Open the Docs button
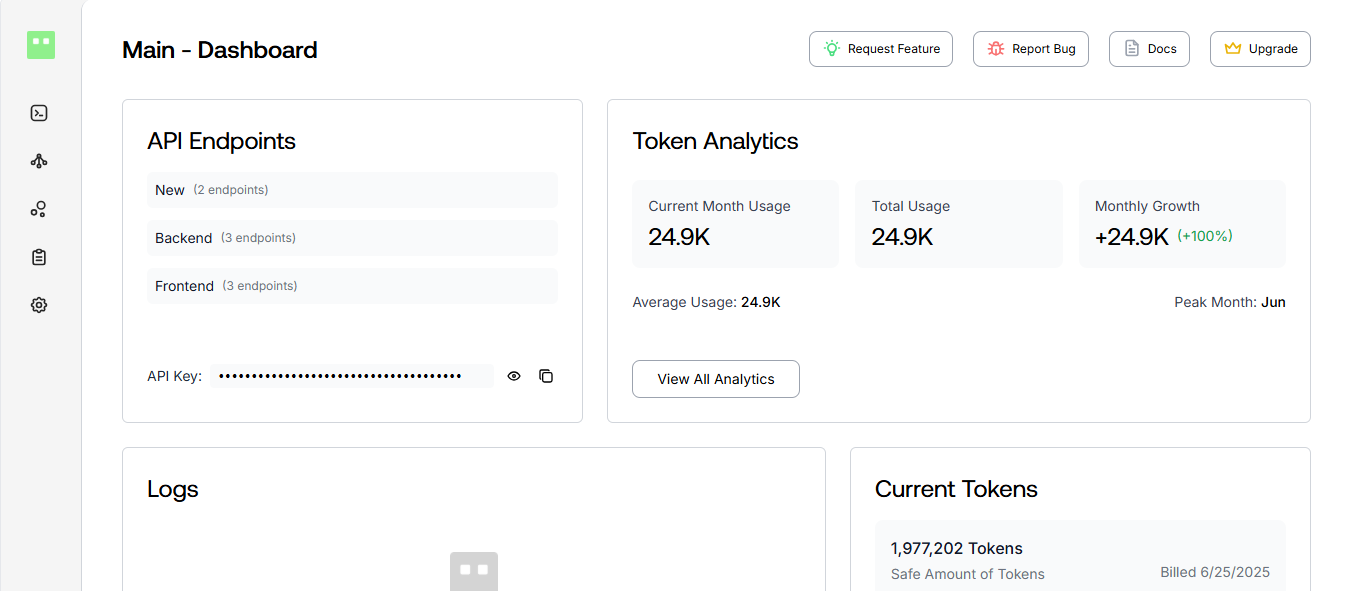Image resolution: width=1359 pixels, height=591 pixels. [1149, 49]
